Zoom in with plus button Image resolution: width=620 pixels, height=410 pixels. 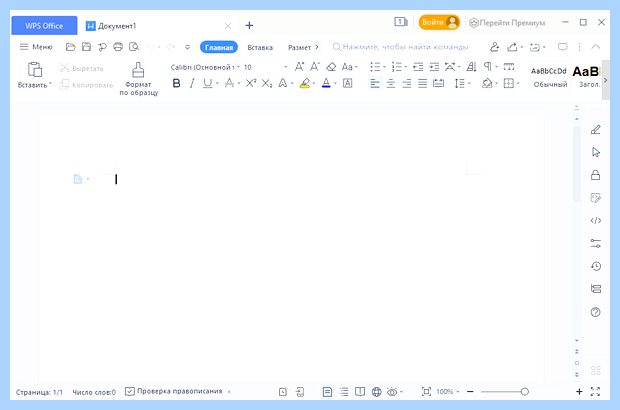click(579, 391)
